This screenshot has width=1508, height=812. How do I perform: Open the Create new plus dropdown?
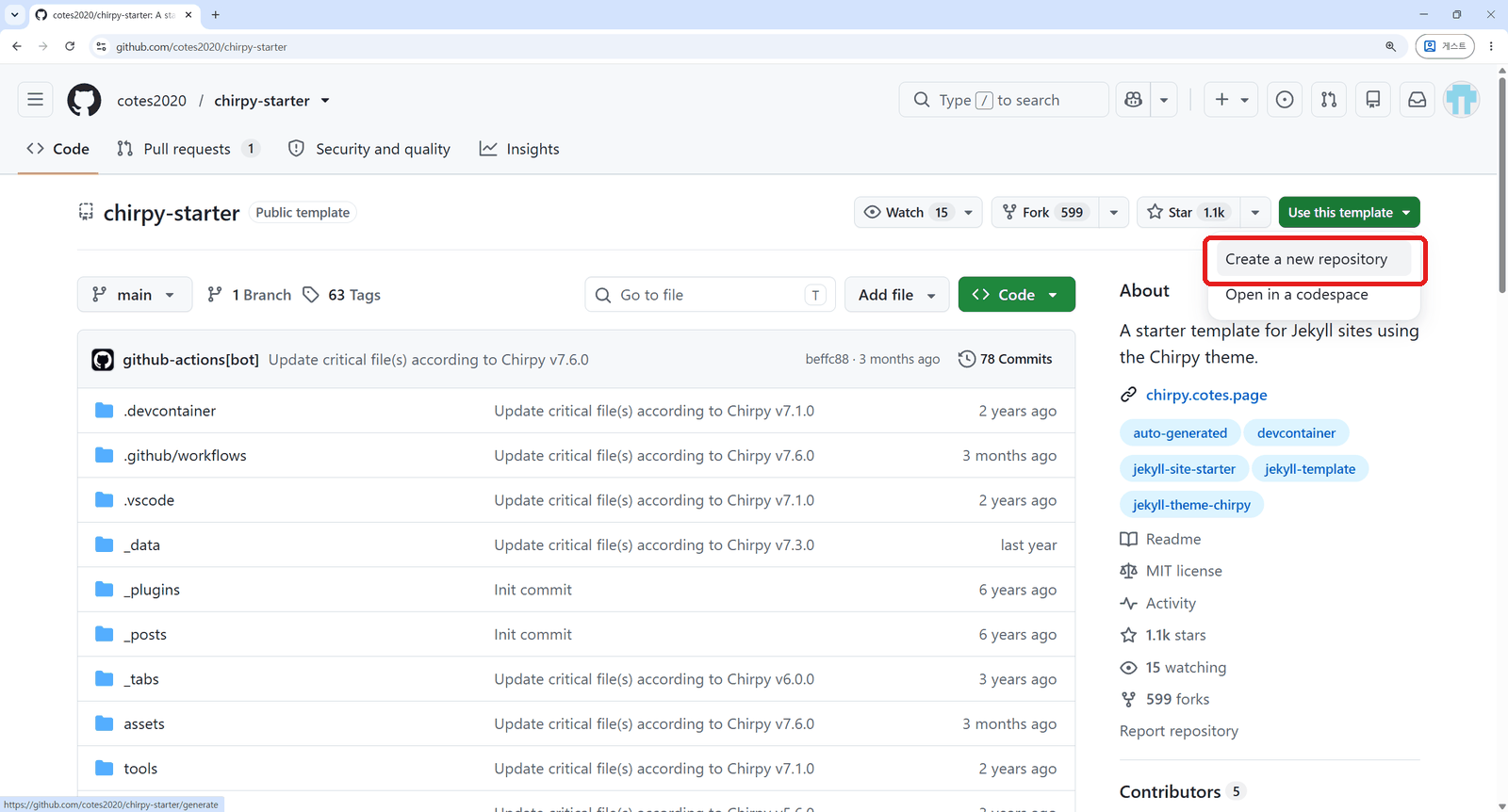[1231, 100]
